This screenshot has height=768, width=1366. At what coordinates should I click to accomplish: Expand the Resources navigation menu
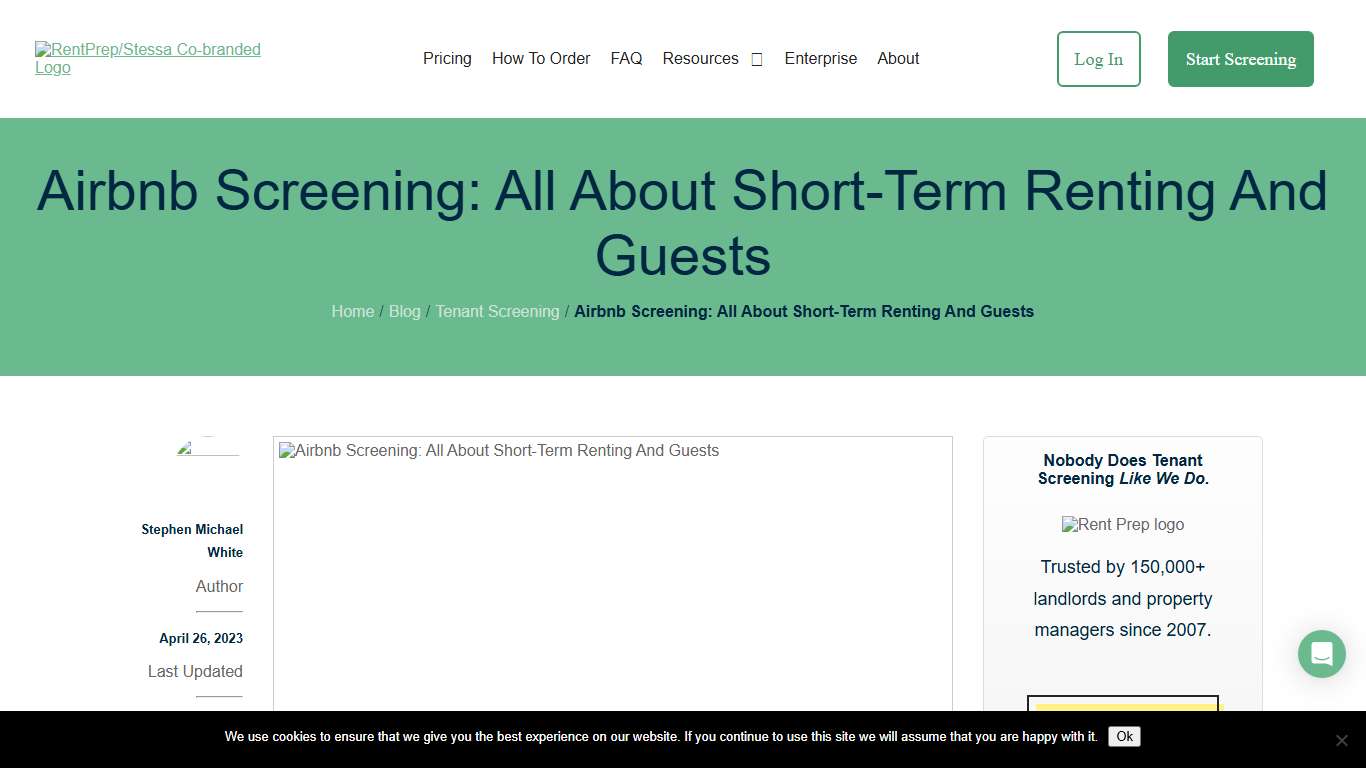[700, 58]
